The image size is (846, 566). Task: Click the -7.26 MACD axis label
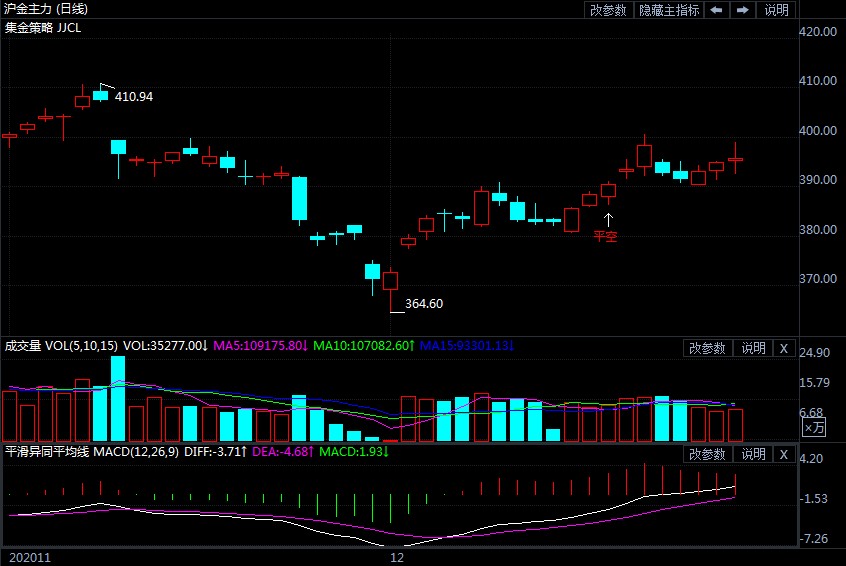pos(813,538)
